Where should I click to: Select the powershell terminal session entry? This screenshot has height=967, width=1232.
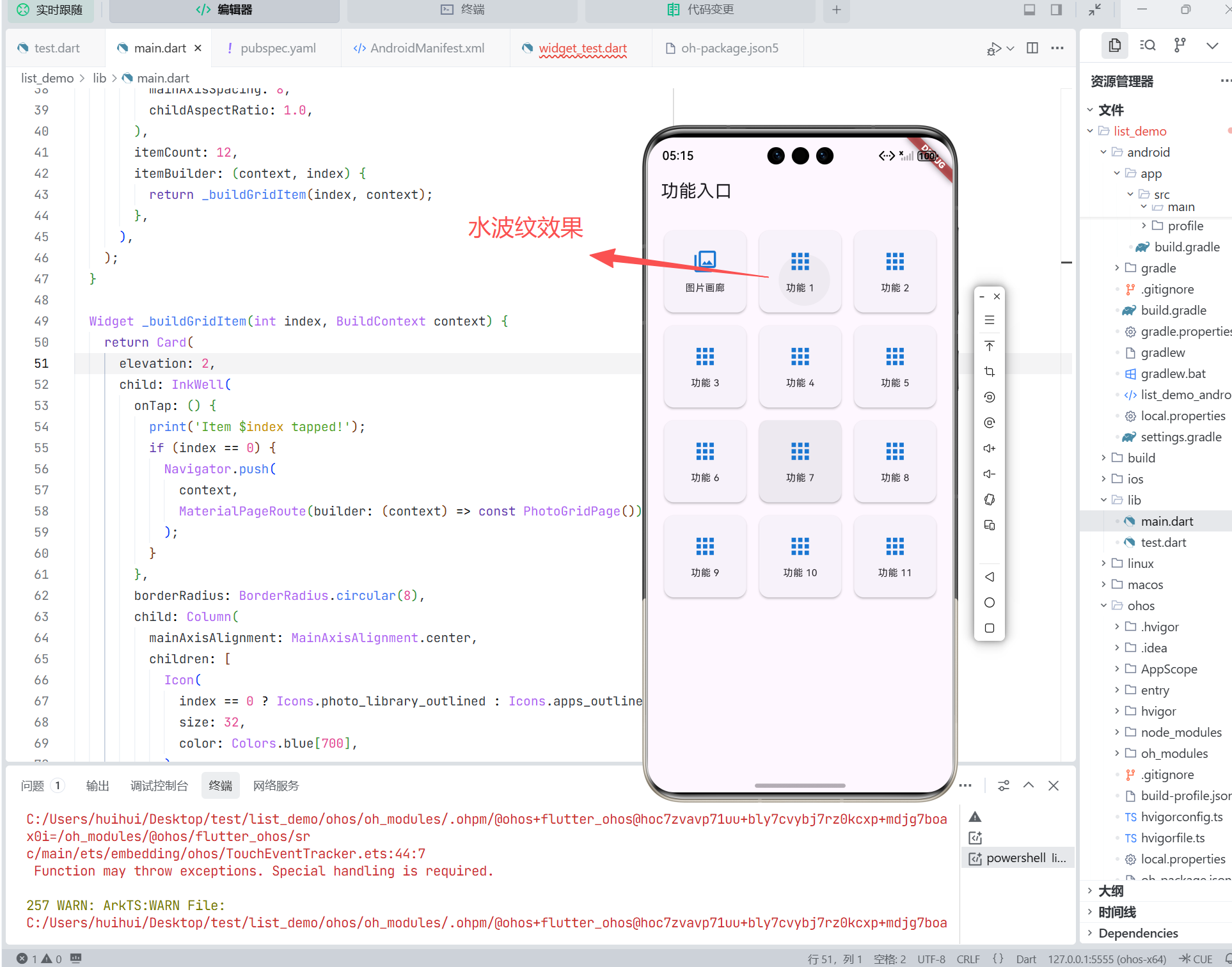point(1018,858)
